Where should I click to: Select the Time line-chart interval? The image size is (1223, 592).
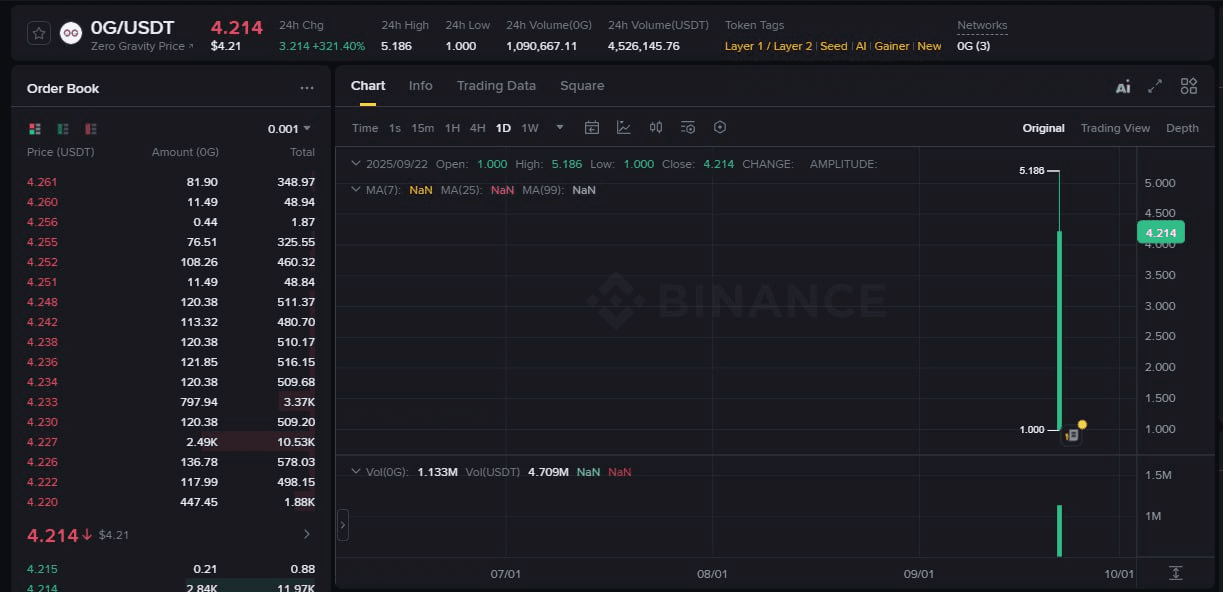click(365, 128)
